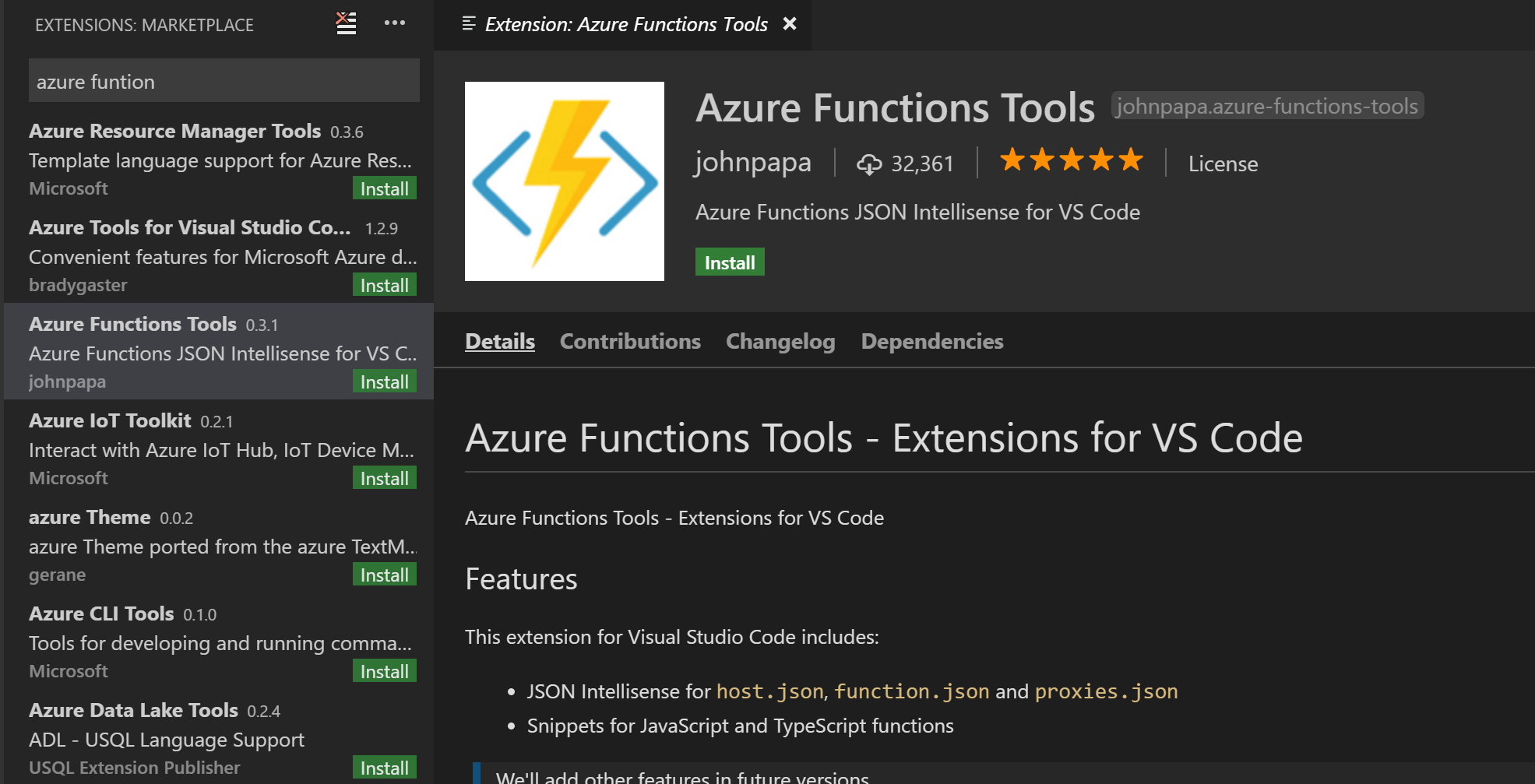The image size is (1535, 784).
Task: Click the Azure Functions Tools lightning logo
Action: click(565, 181)
